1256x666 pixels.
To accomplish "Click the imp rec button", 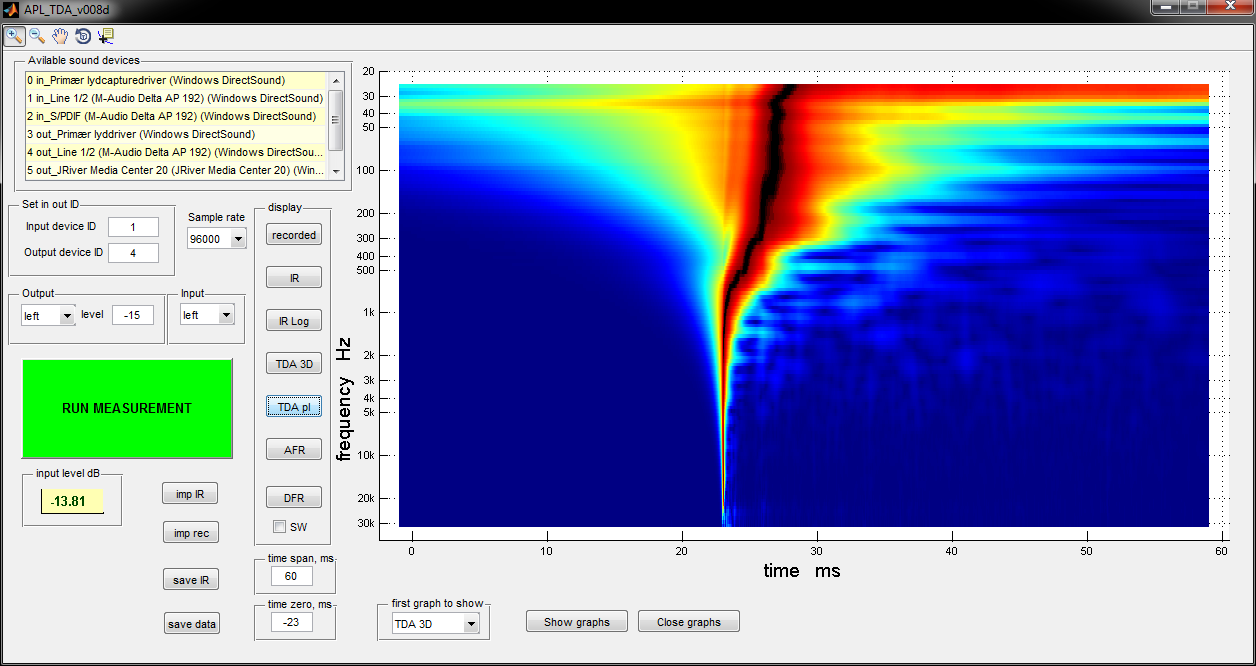I will [x=190, y=533].
